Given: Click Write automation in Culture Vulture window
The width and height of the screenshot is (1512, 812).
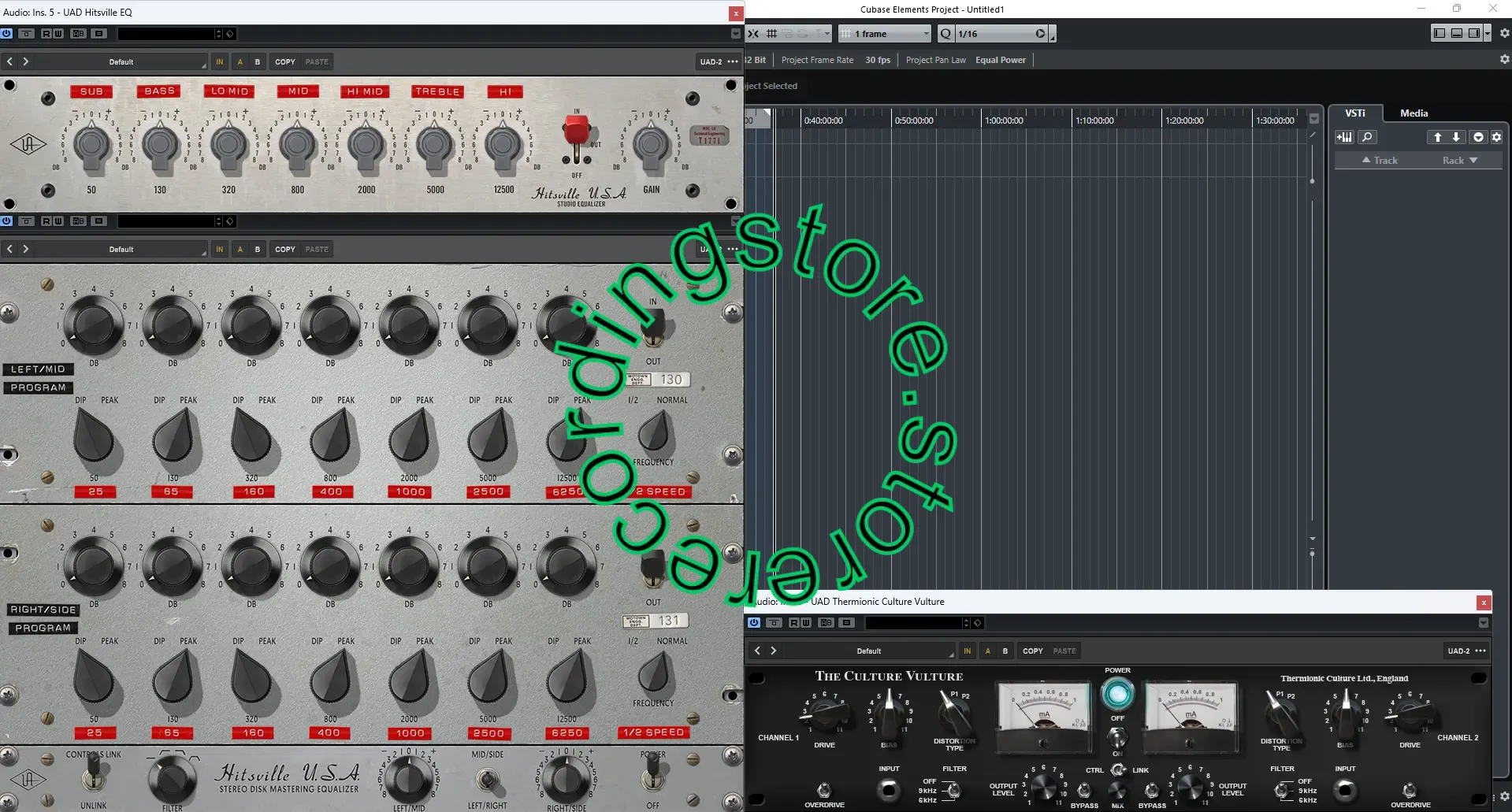Looking at the screenshot, I should 805,623.
